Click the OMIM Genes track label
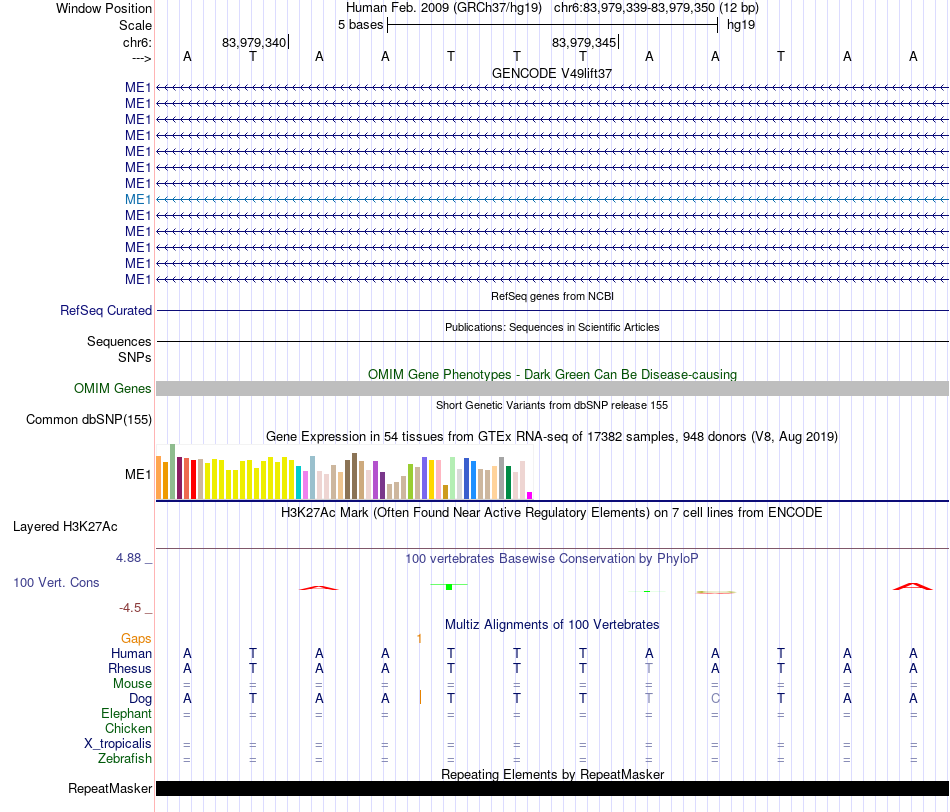 click(112, 388)
